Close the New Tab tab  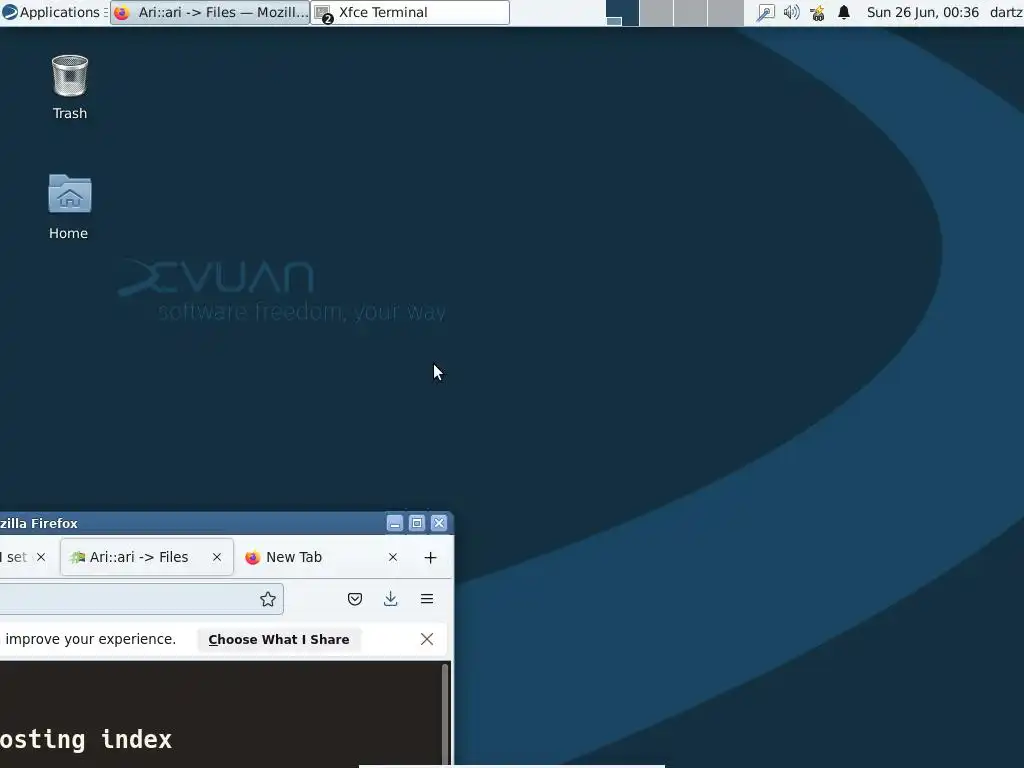(392, 557)
